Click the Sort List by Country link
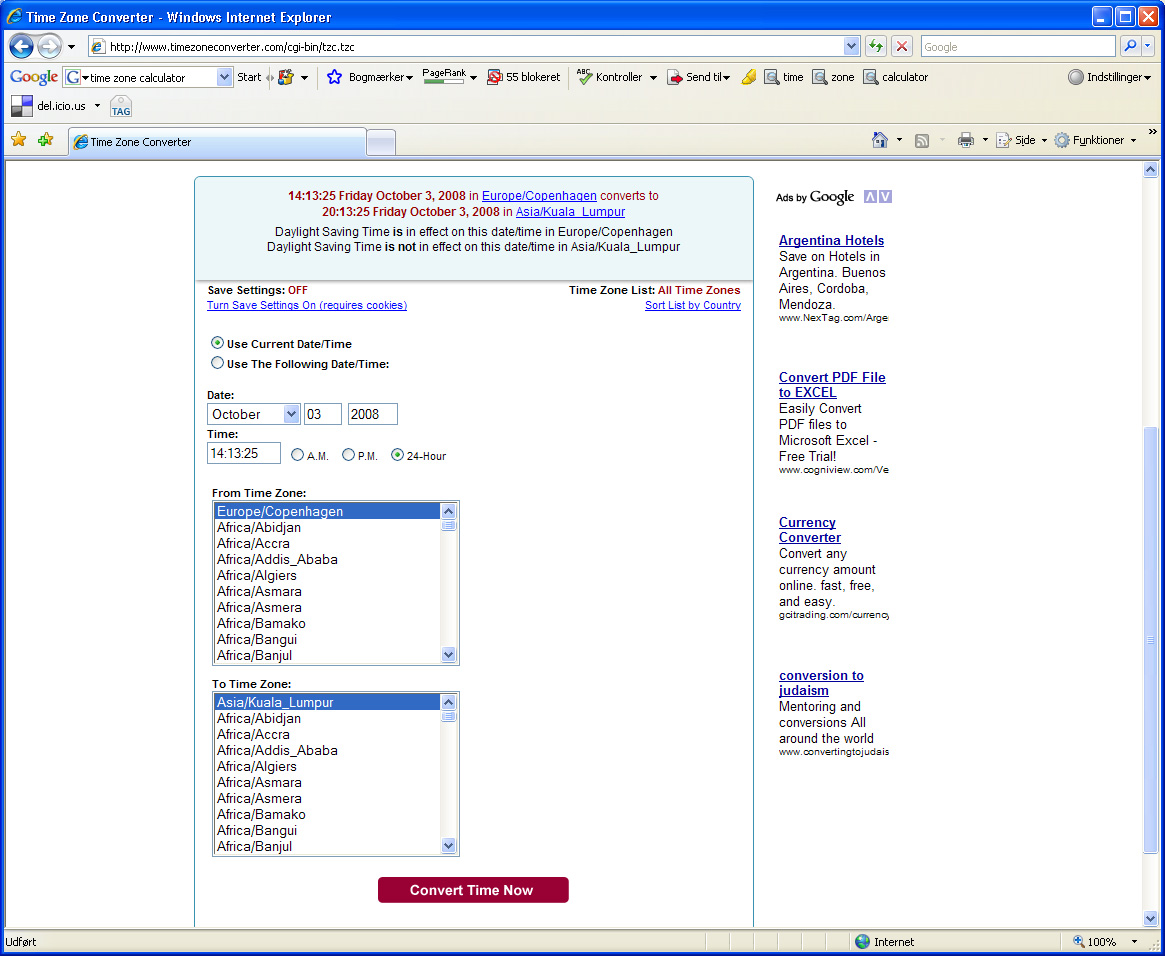Viewport: 1165px width, 956px height. click(692, 305)
